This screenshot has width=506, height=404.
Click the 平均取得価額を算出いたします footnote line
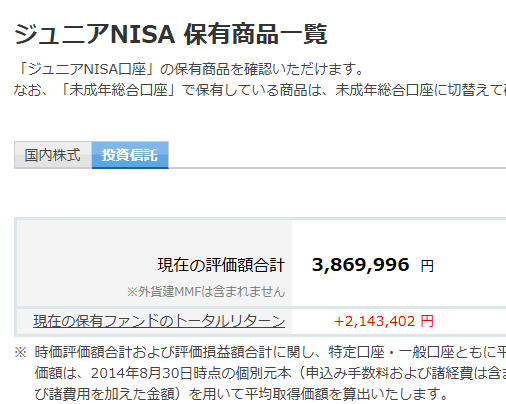click(241, 394)
